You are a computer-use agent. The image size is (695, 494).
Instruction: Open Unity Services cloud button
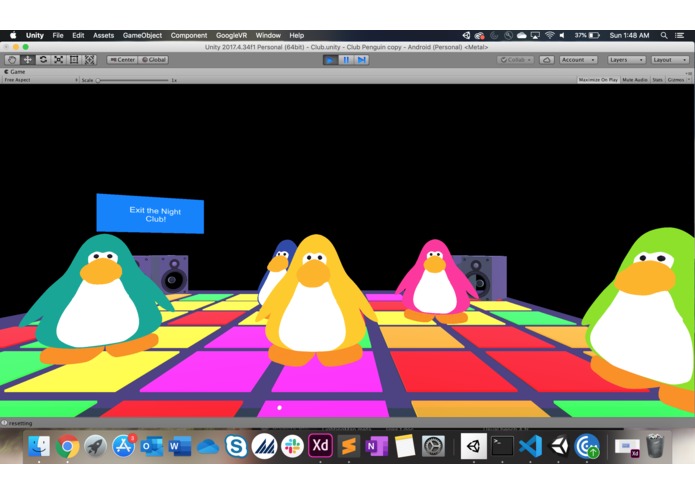pyautogui.click(x=547, y=60)
